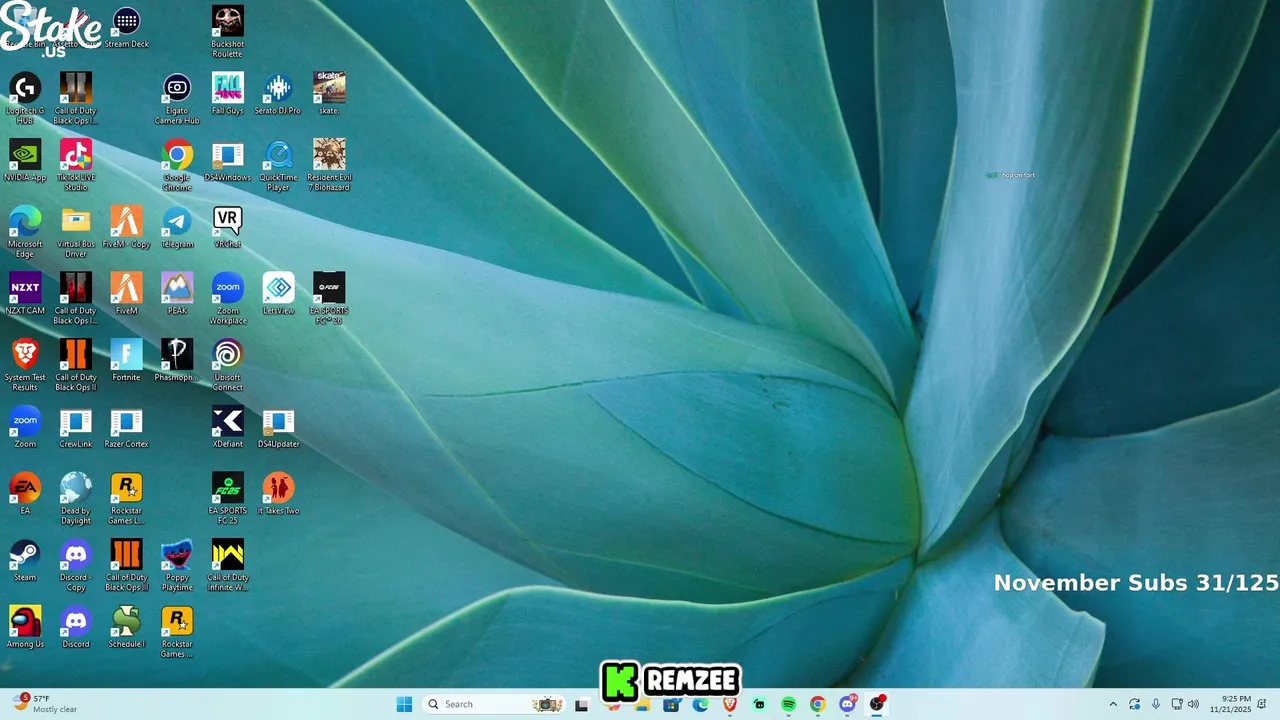Open the Stream Deck desktop shortcut
1280x720 pixels.
(x=126, y=28)
